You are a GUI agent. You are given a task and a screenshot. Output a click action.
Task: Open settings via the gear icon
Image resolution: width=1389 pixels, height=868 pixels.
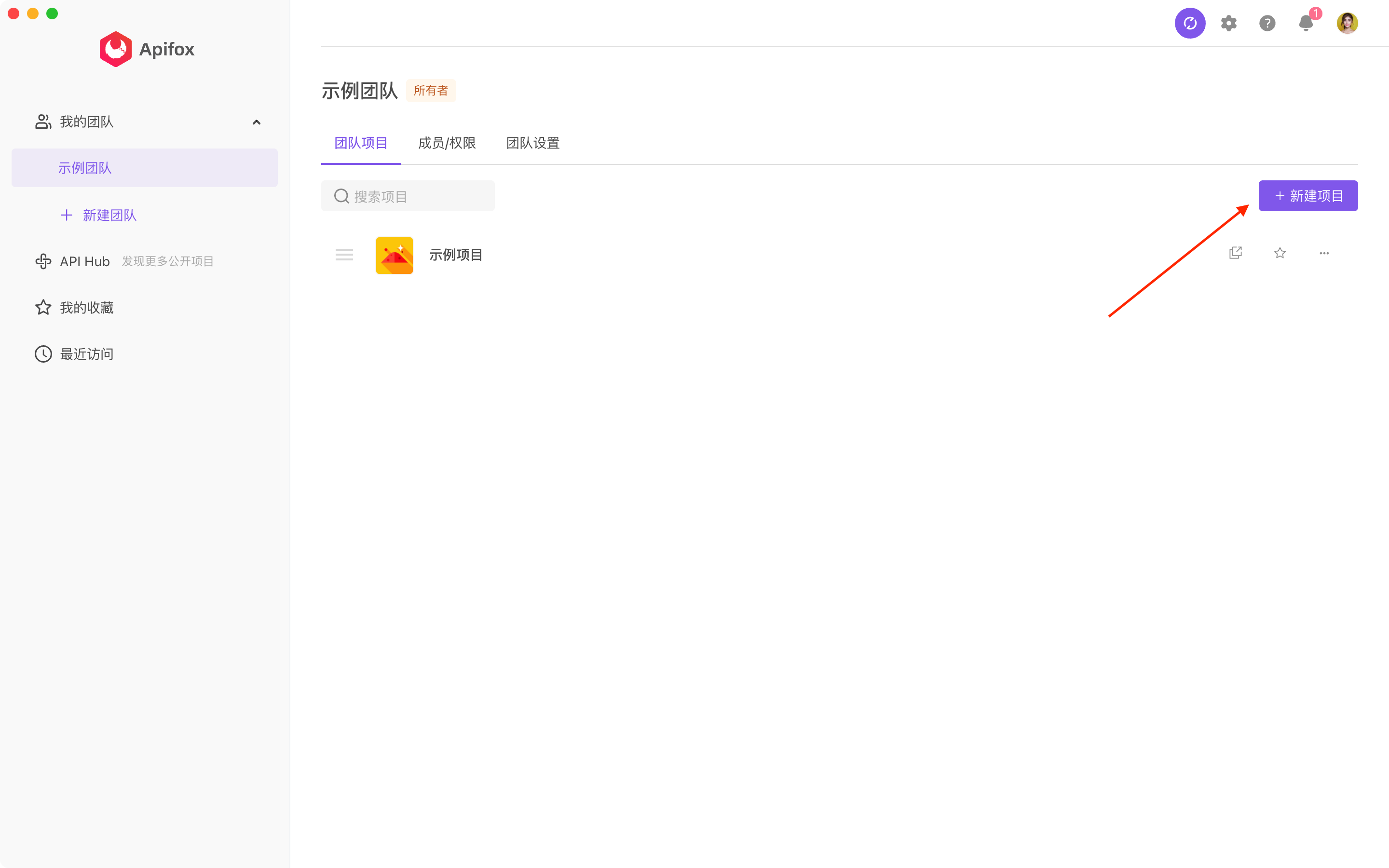[x=1228, y=24]
